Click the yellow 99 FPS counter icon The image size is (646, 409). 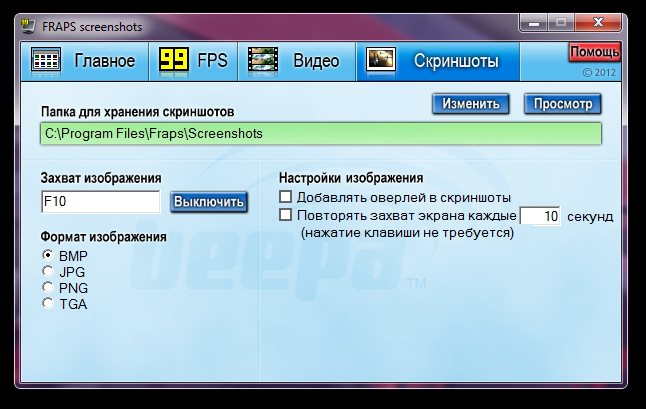coord(174,61)
